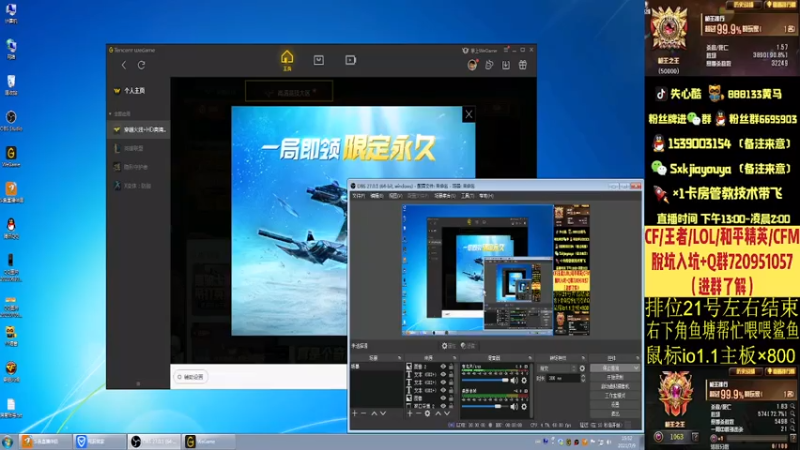The width and height of the screenshot is (800, 450).
Task: Open OBS 工具 menu
Action: point(467,196)
